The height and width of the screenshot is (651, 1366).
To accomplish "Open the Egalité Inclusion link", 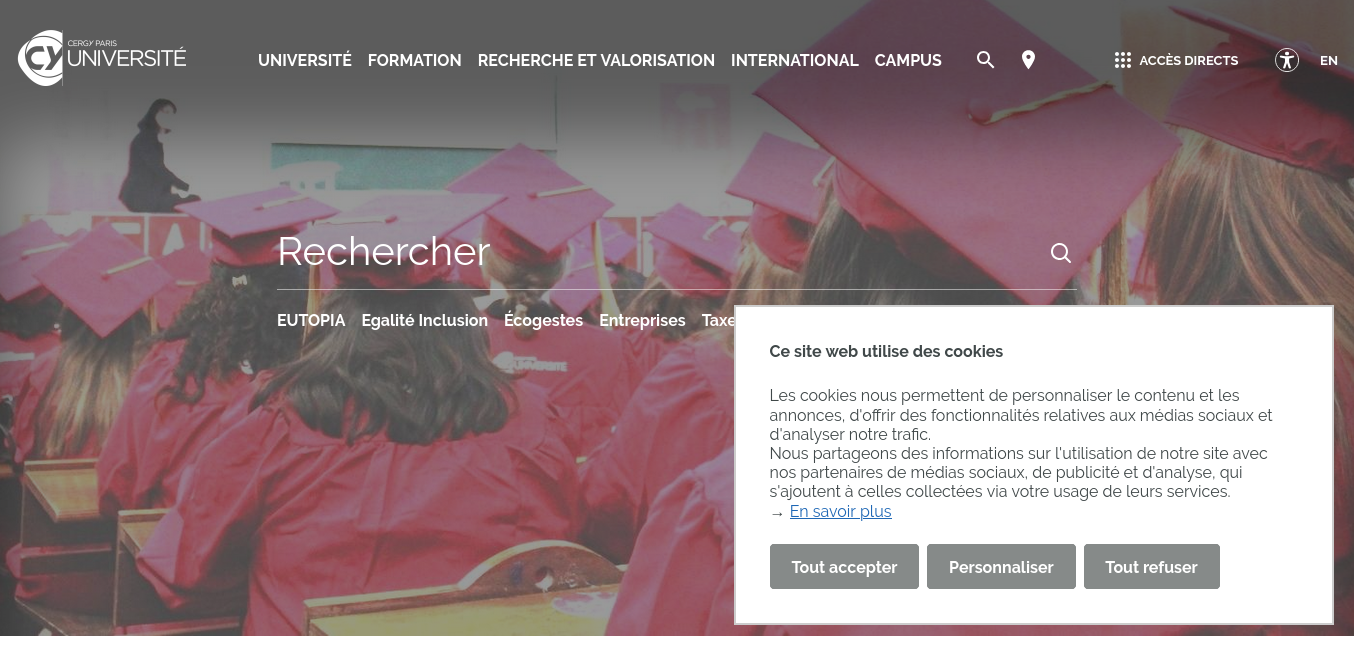I will coord(425,320).
